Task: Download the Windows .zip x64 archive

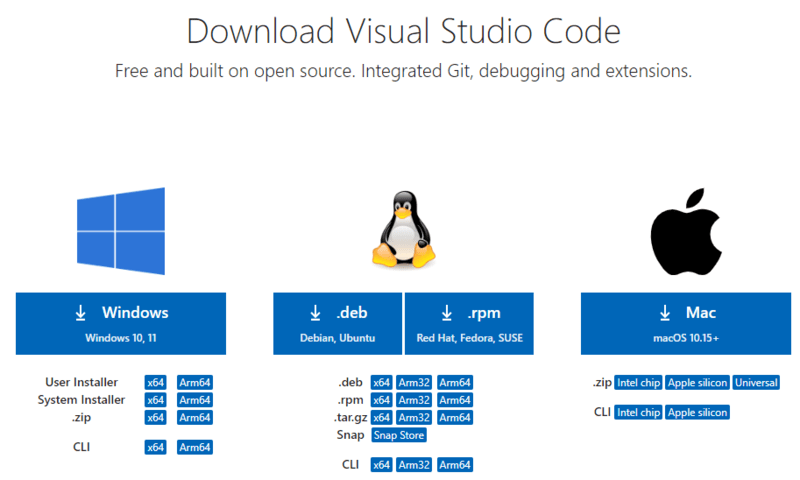Action: tap(155, 418)
